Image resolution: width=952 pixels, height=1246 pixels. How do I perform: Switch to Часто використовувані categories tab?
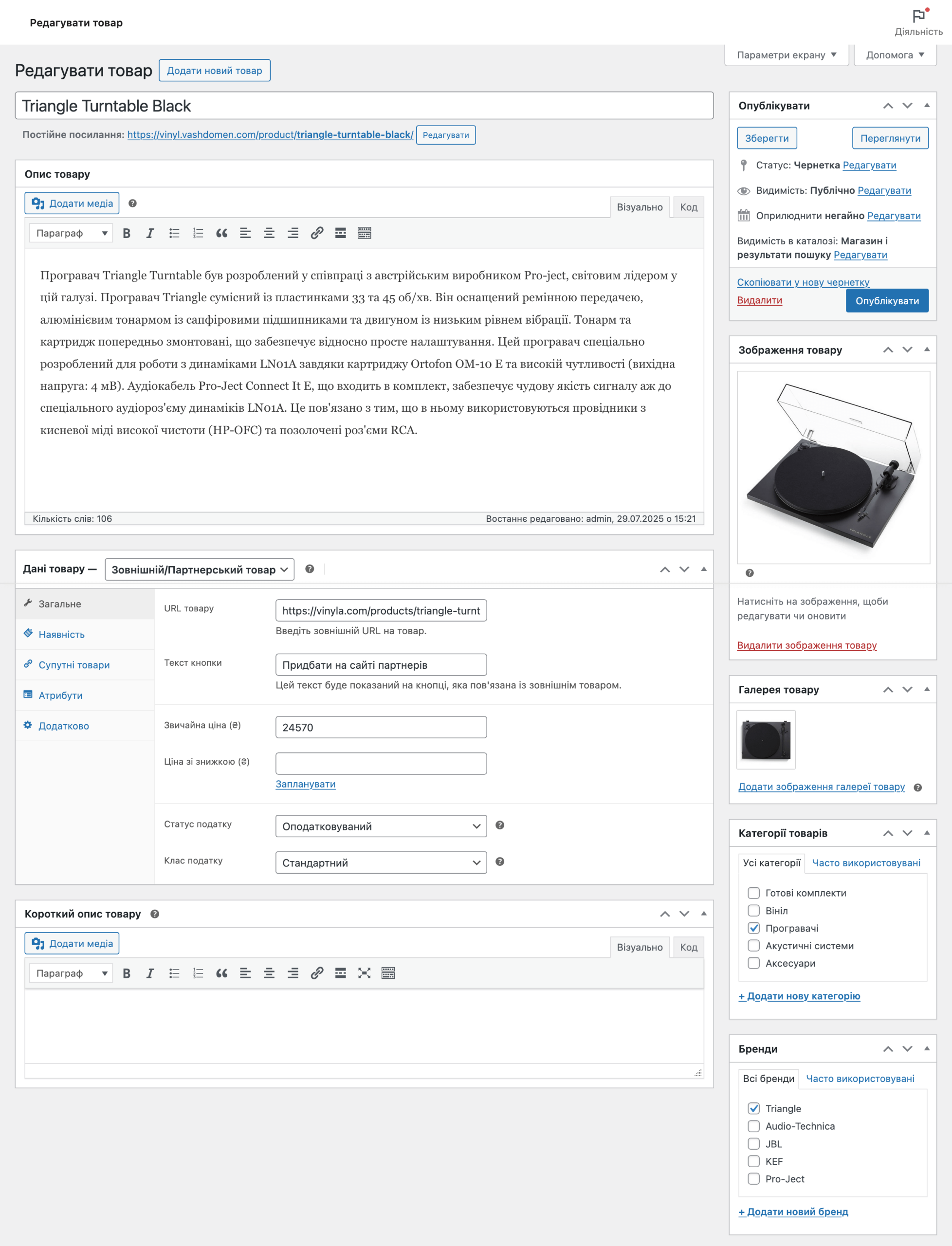pos(866,863)
